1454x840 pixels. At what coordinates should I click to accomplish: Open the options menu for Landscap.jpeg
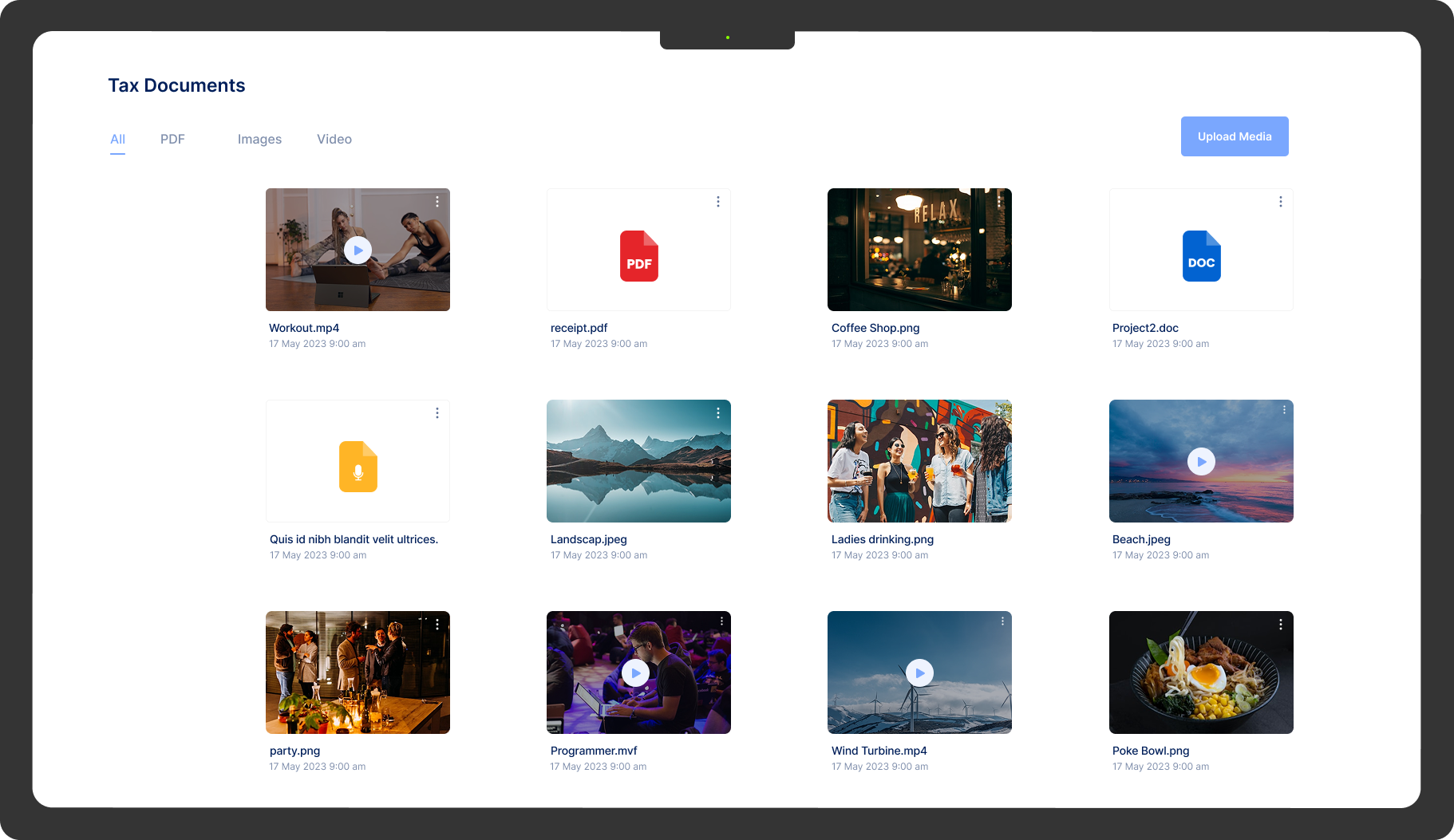(717, 412)
